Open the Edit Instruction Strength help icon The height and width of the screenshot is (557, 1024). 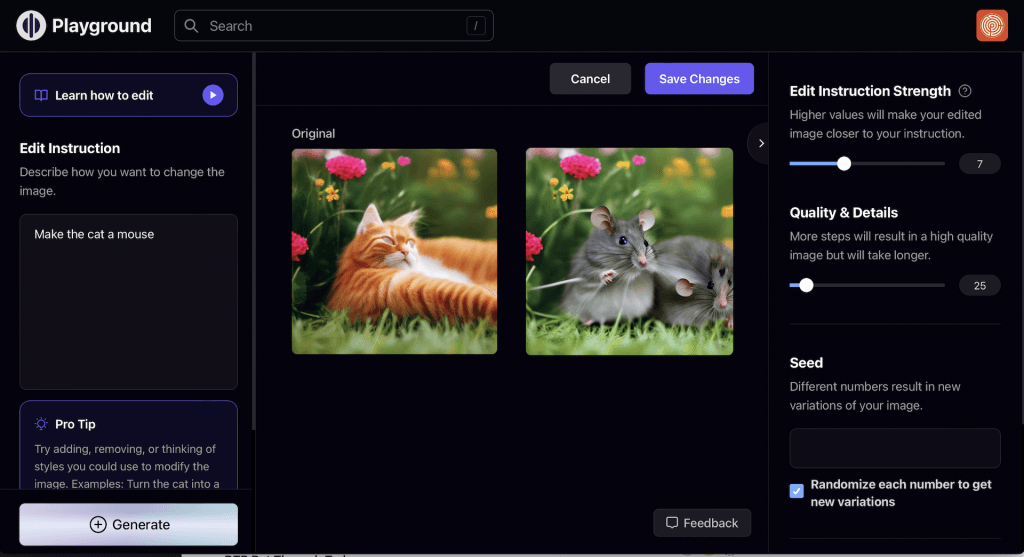point(965,91)
